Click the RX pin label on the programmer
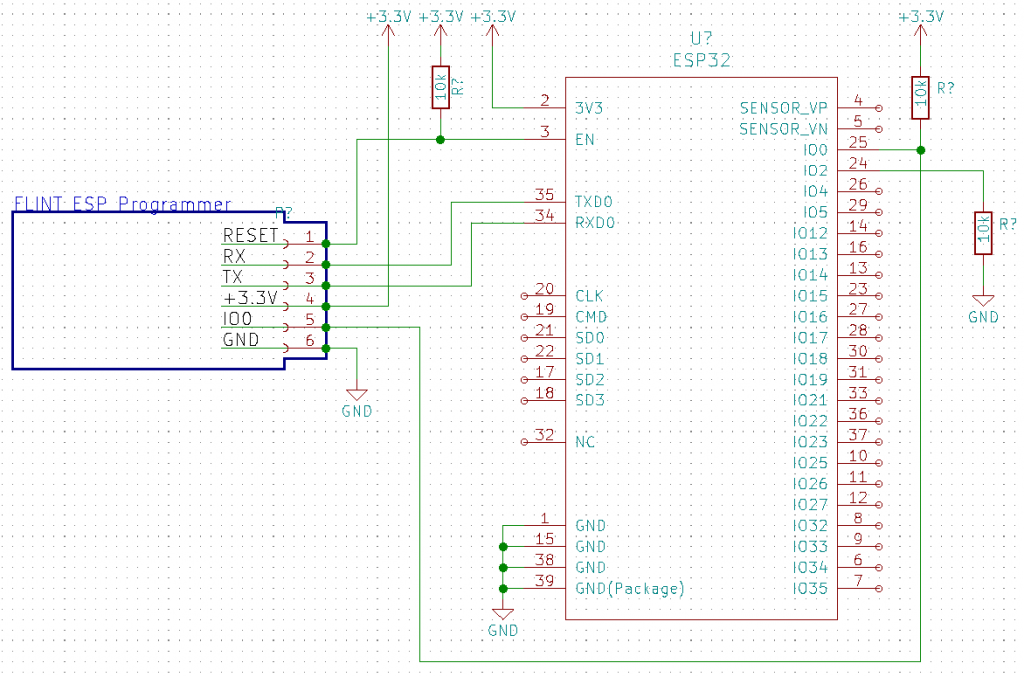Image resolution: width=1024 pixels, height=677 pixels. point(234,256)
